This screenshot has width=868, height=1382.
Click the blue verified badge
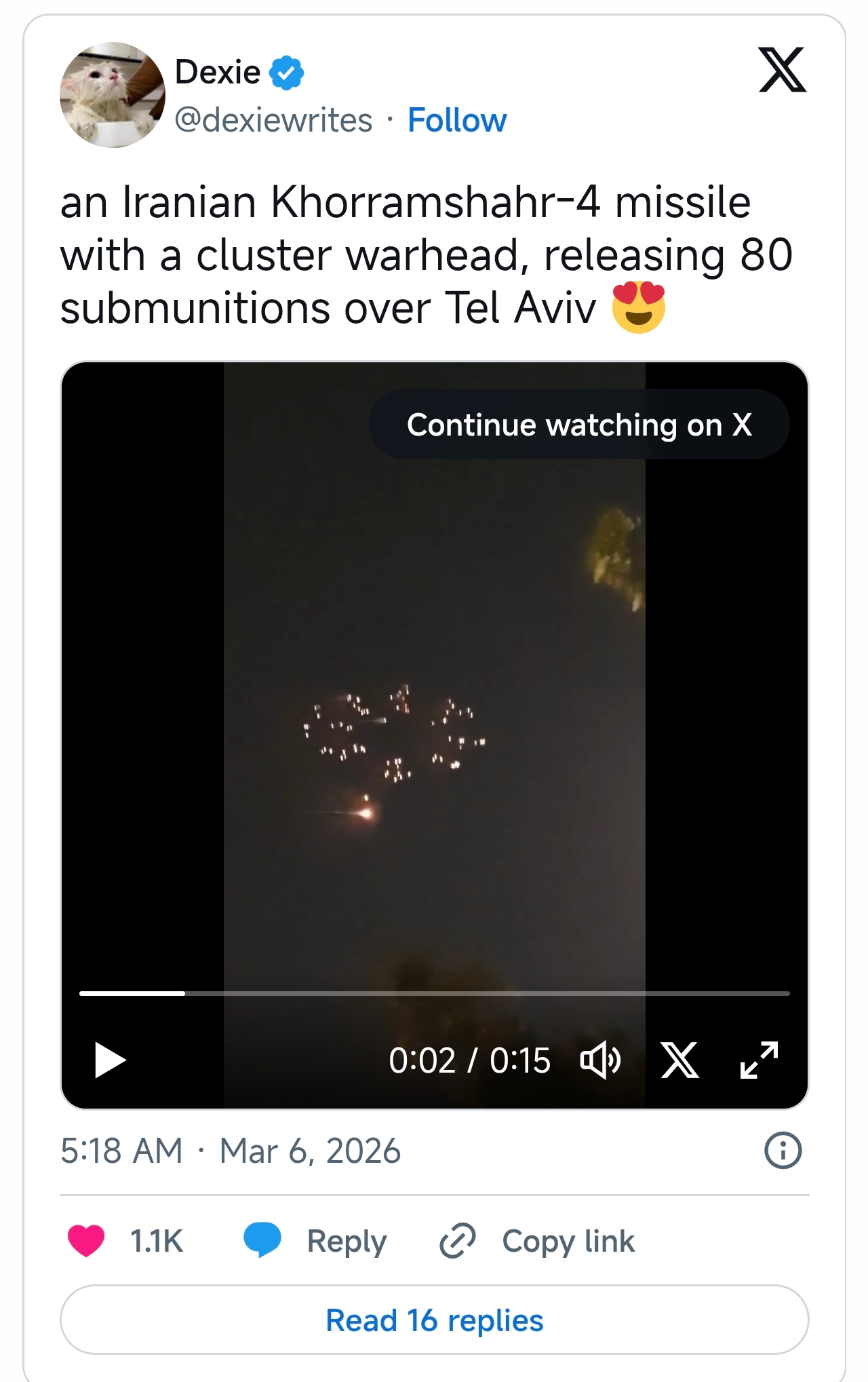point(287,73)
